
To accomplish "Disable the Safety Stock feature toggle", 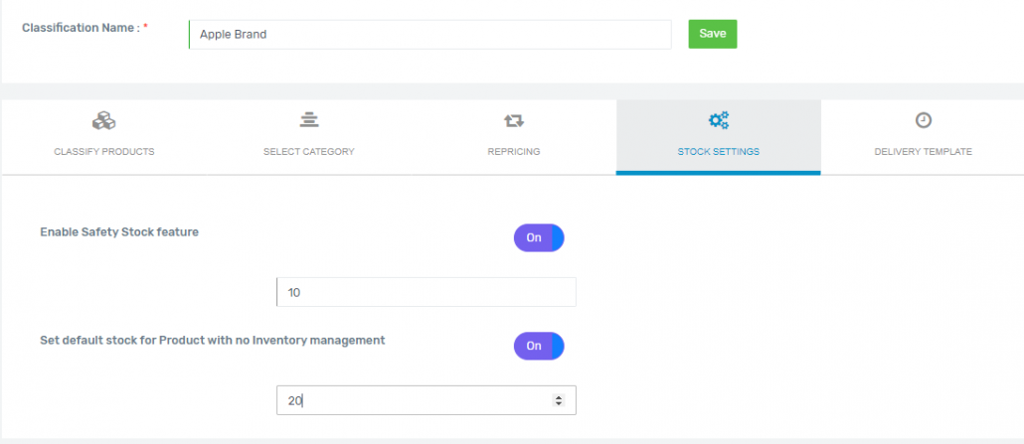I will (539, 238).
